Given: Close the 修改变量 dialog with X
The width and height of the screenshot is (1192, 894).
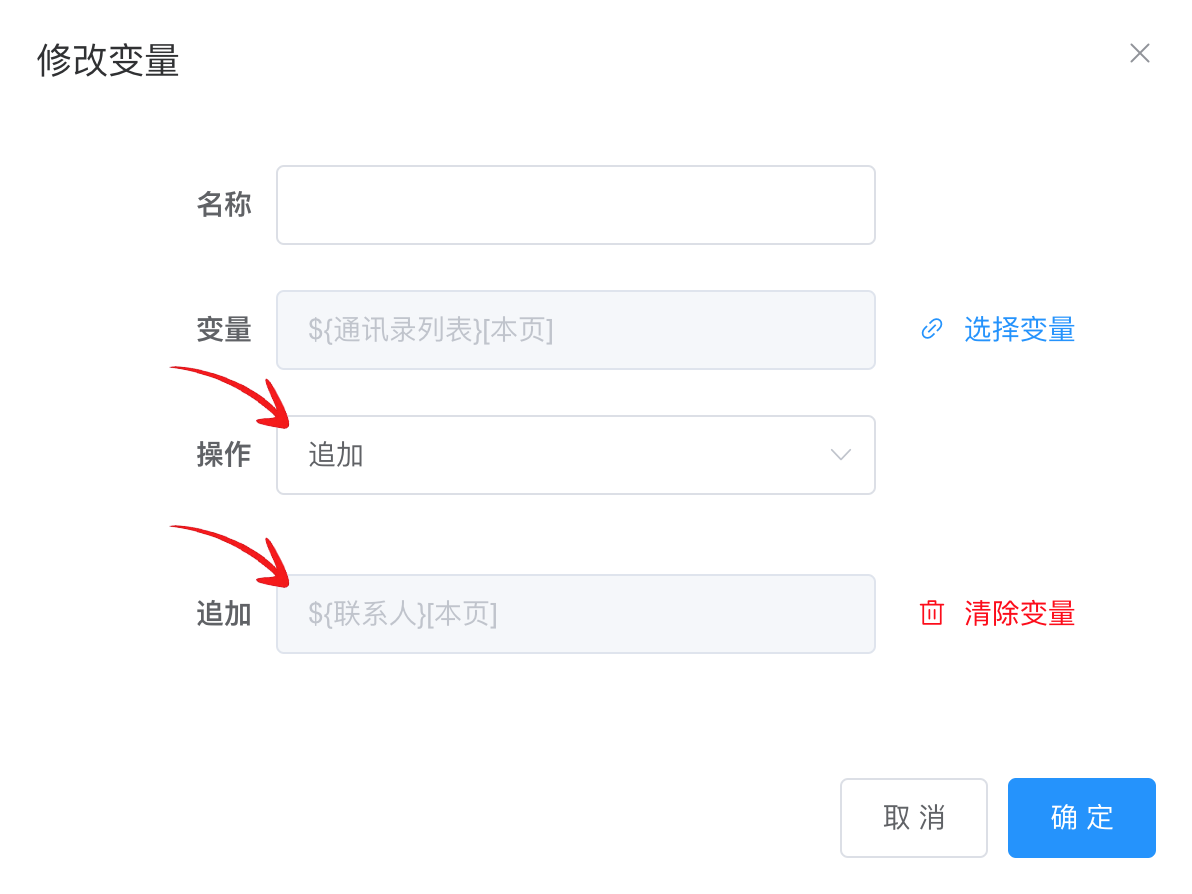Looking at the screenshot, I should point(1140,53).
